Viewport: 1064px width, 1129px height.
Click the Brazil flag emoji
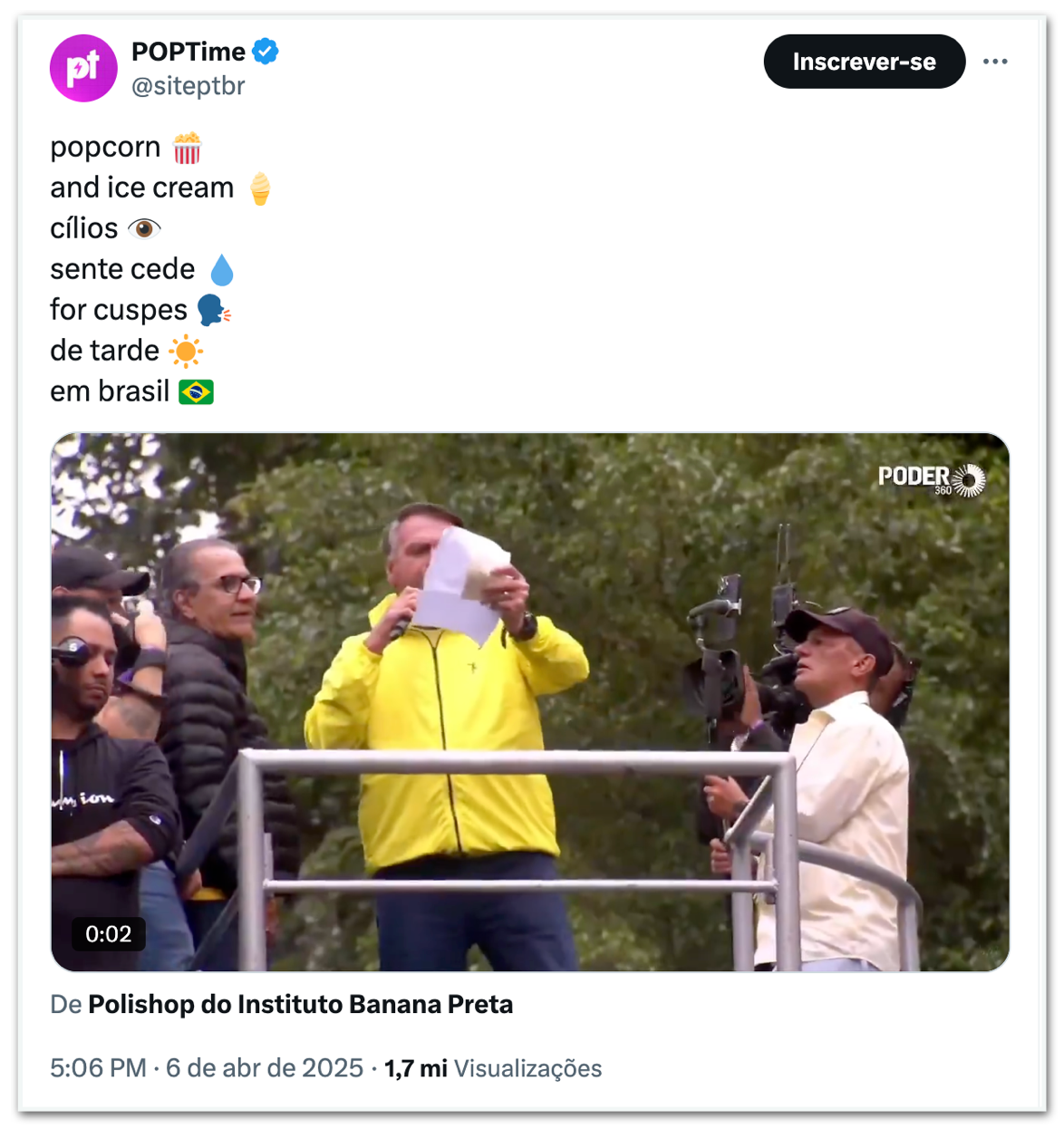point(196,391)
